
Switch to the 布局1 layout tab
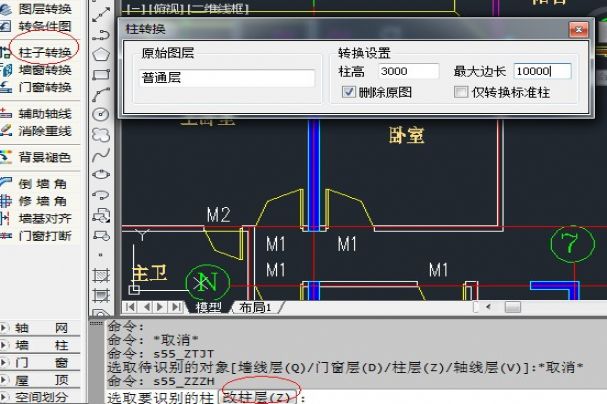[257, 308]
